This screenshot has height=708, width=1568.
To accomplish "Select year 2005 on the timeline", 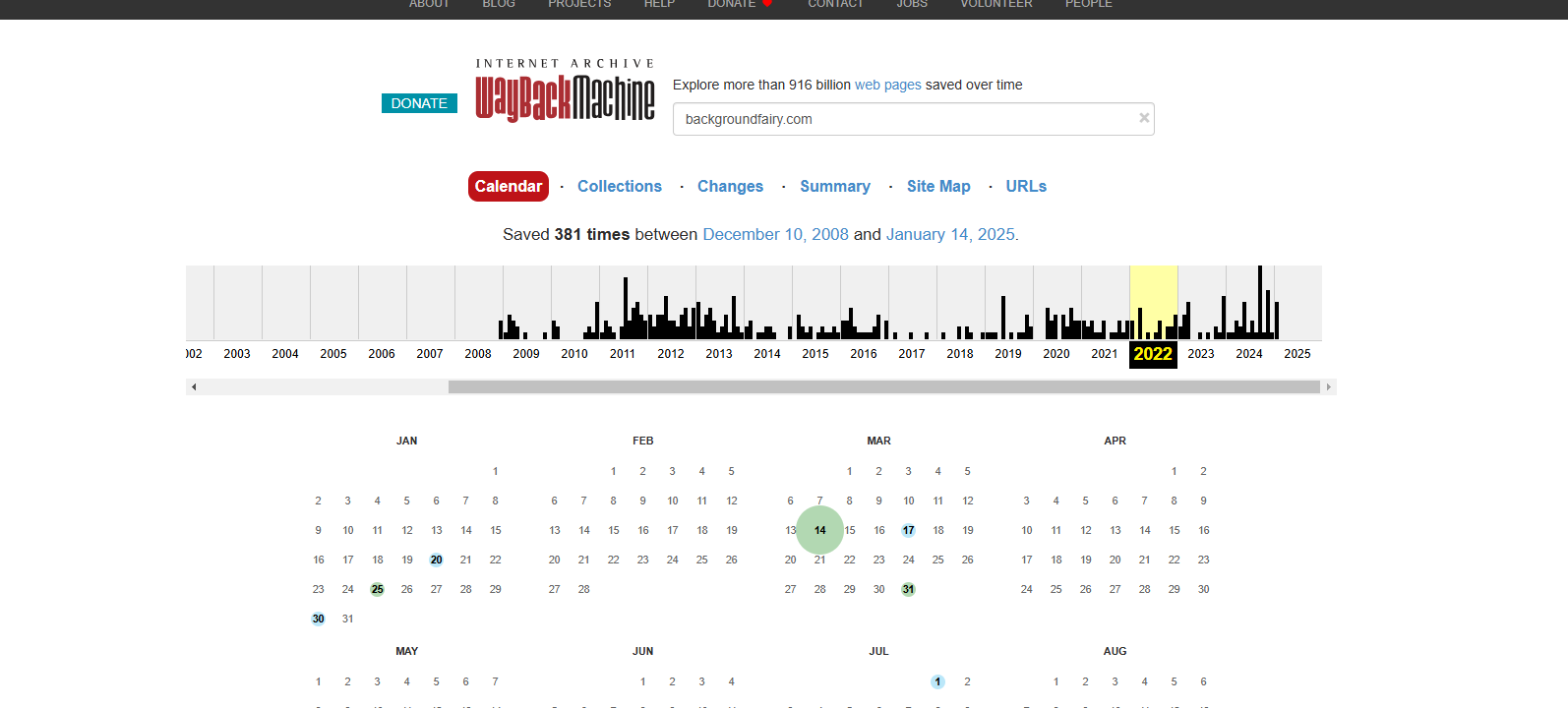I will [x=333, y=354].
